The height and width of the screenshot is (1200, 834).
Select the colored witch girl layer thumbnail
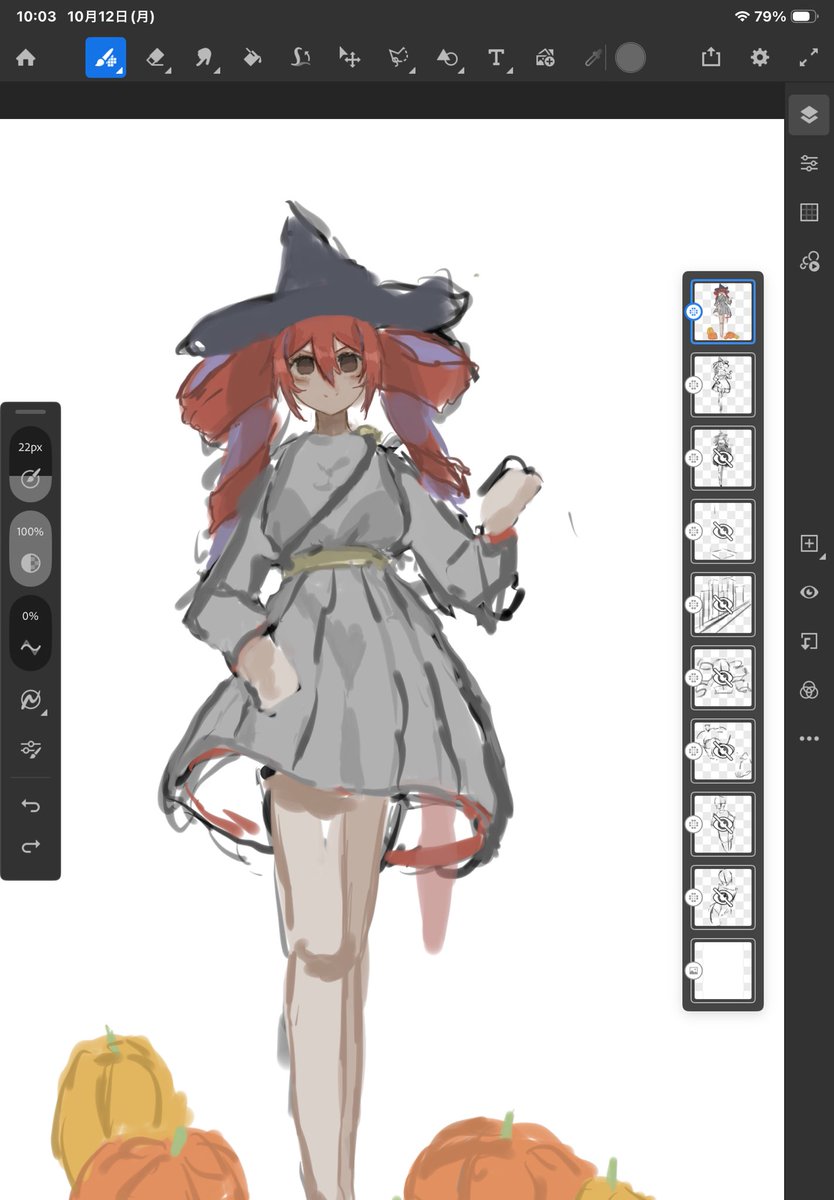click(723, 312)
